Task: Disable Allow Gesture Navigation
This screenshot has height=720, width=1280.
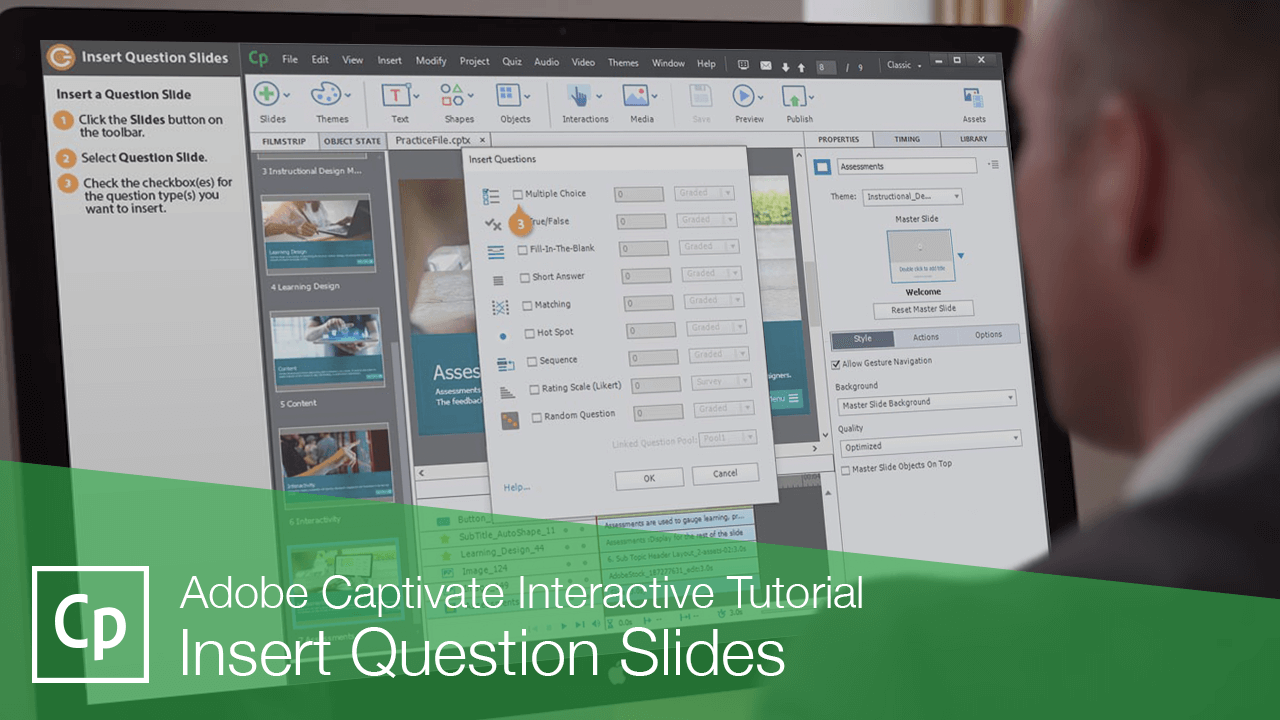Action: (836, 363)
